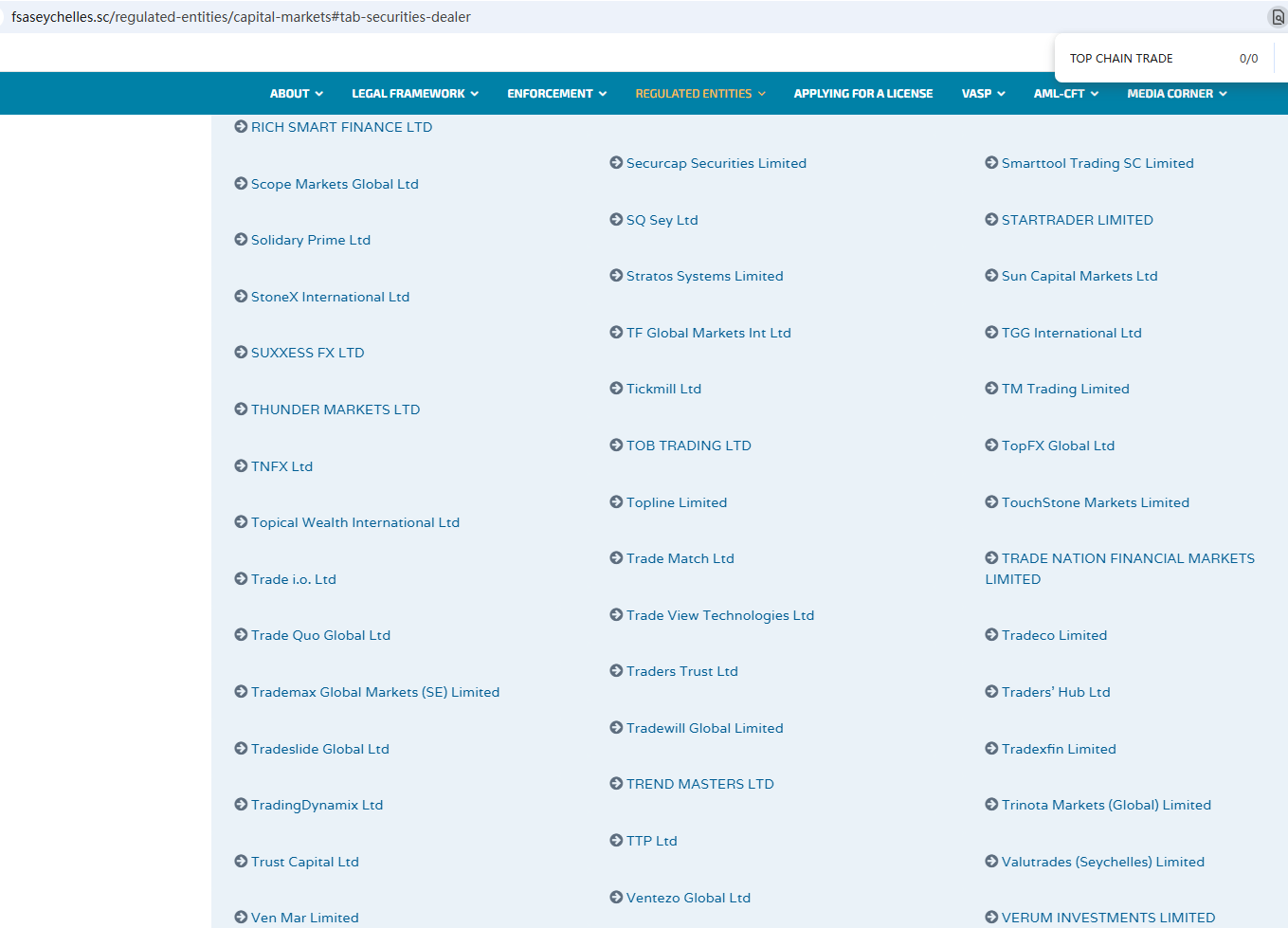Screen dimensions: 1288x928
Task: Click the arrow icon next to Tickmill Ltd
Action: pos(616,388)
